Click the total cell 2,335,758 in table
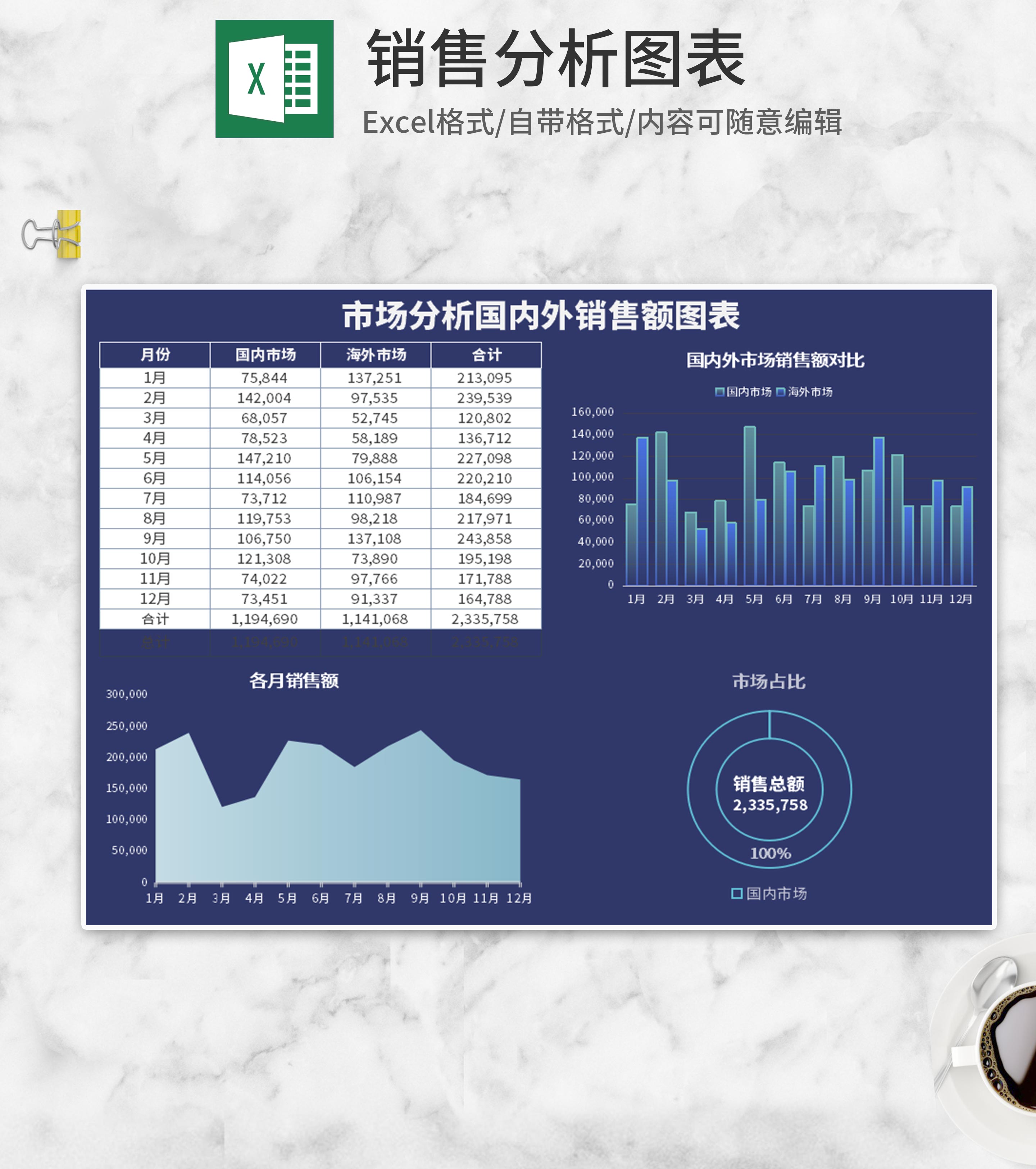This screenshot has height=1169, width=1036. pos(485,619)
